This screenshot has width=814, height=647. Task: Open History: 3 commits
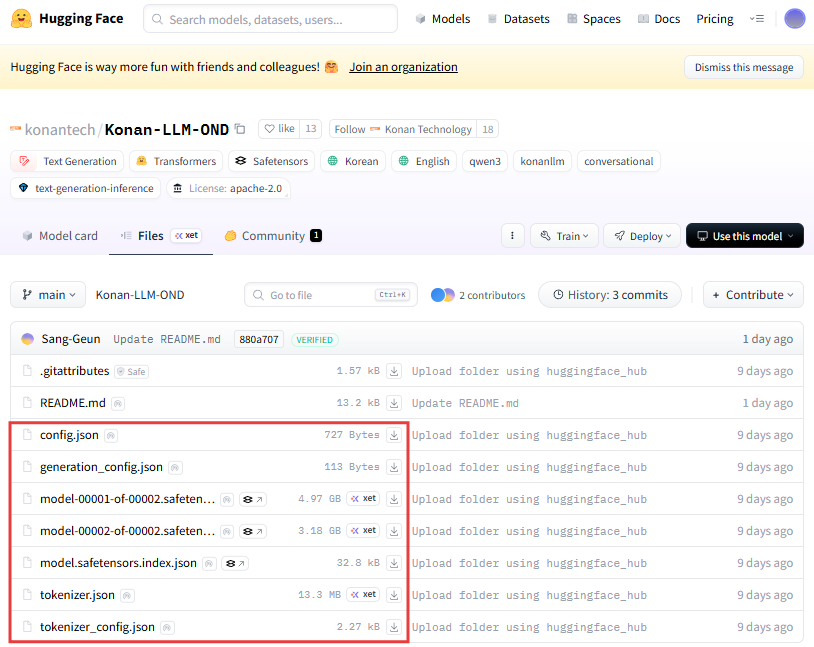[x=610, y=295]
